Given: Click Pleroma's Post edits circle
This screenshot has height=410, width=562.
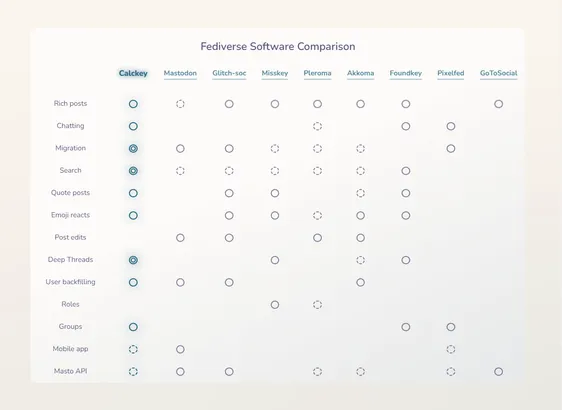Looking at the screenshot, I should click(x=317, y=238).
